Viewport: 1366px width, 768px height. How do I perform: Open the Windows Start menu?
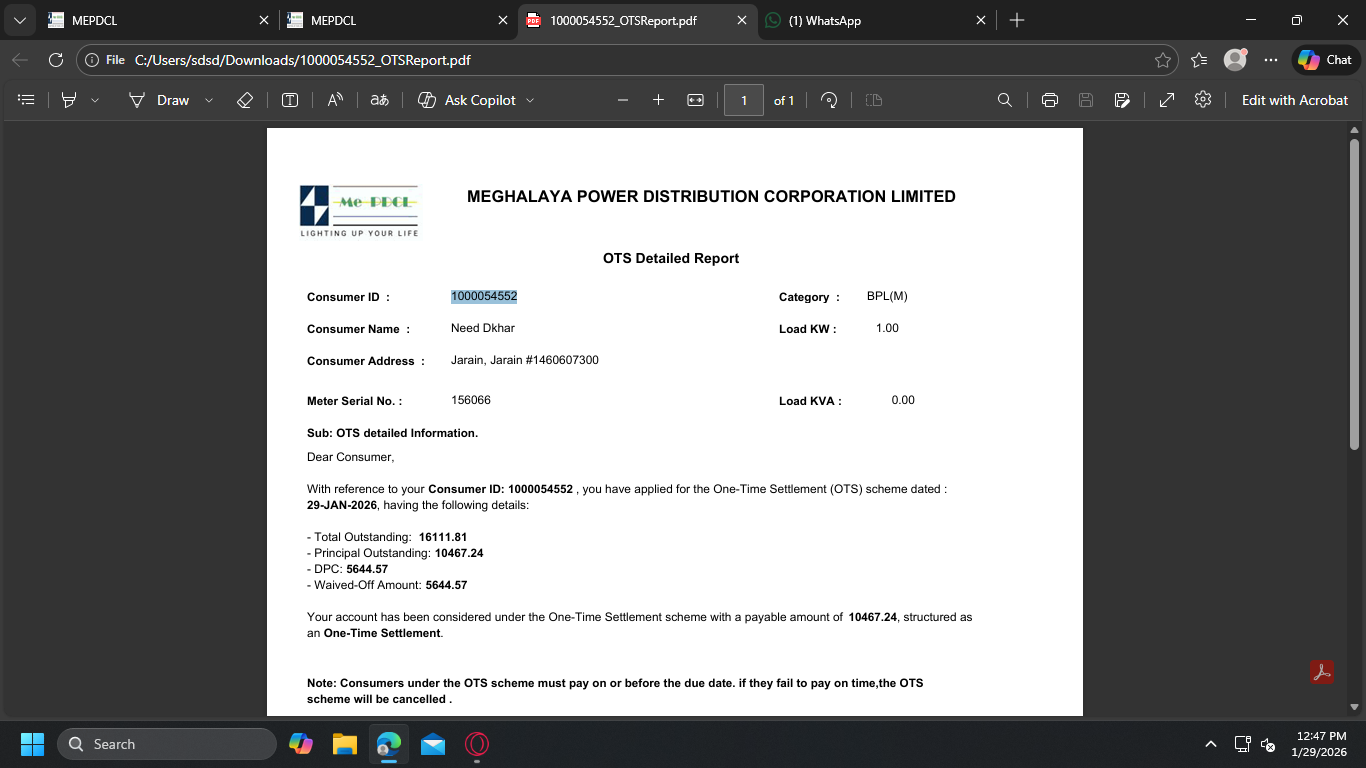[33, 744]
